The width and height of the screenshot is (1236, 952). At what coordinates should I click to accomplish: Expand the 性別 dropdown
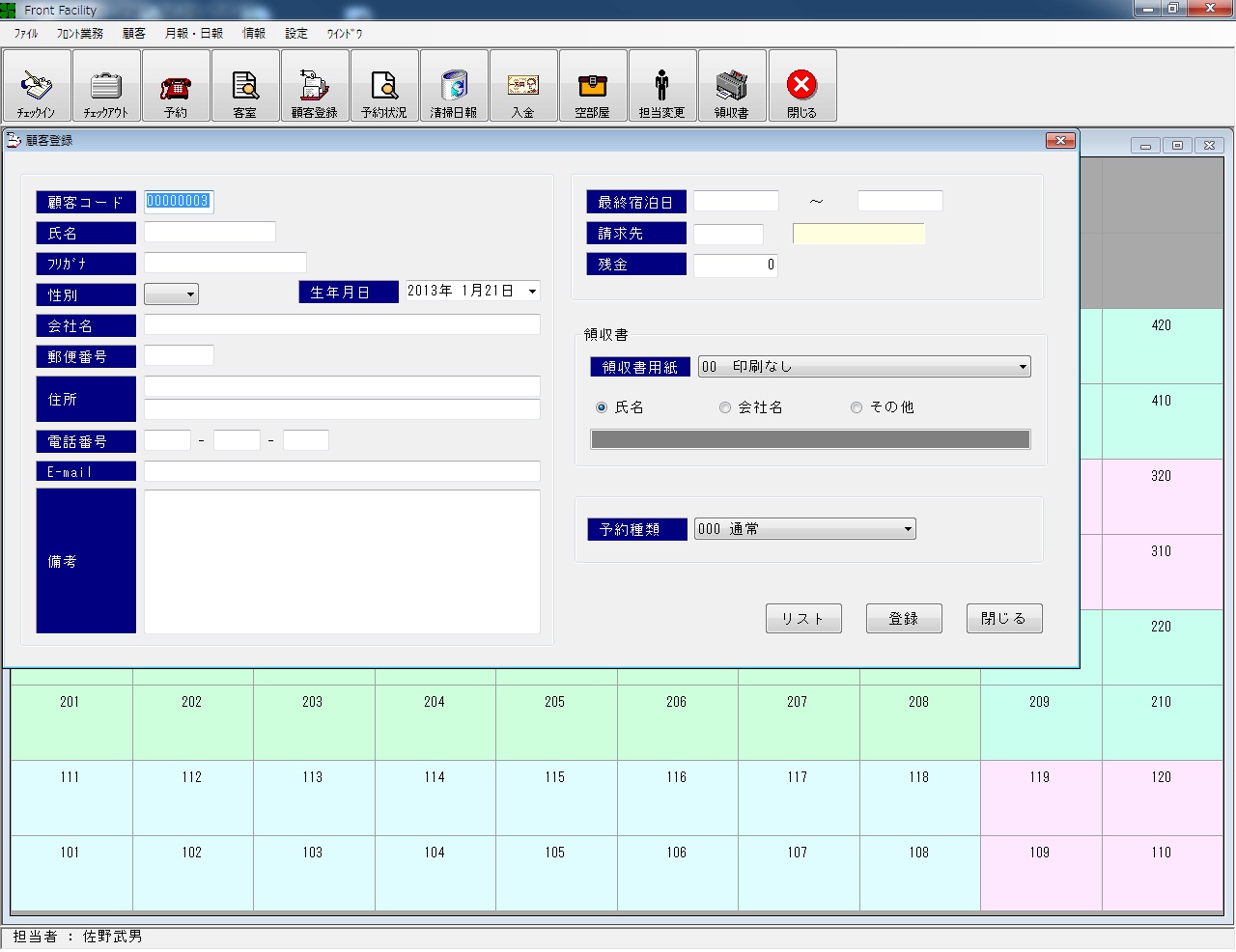tap(171, 294)
